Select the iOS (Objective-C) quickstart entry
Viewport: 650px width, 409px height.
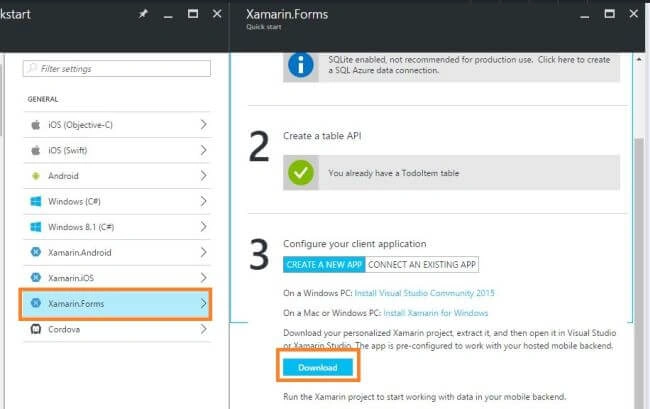click(x=117, y=125)
